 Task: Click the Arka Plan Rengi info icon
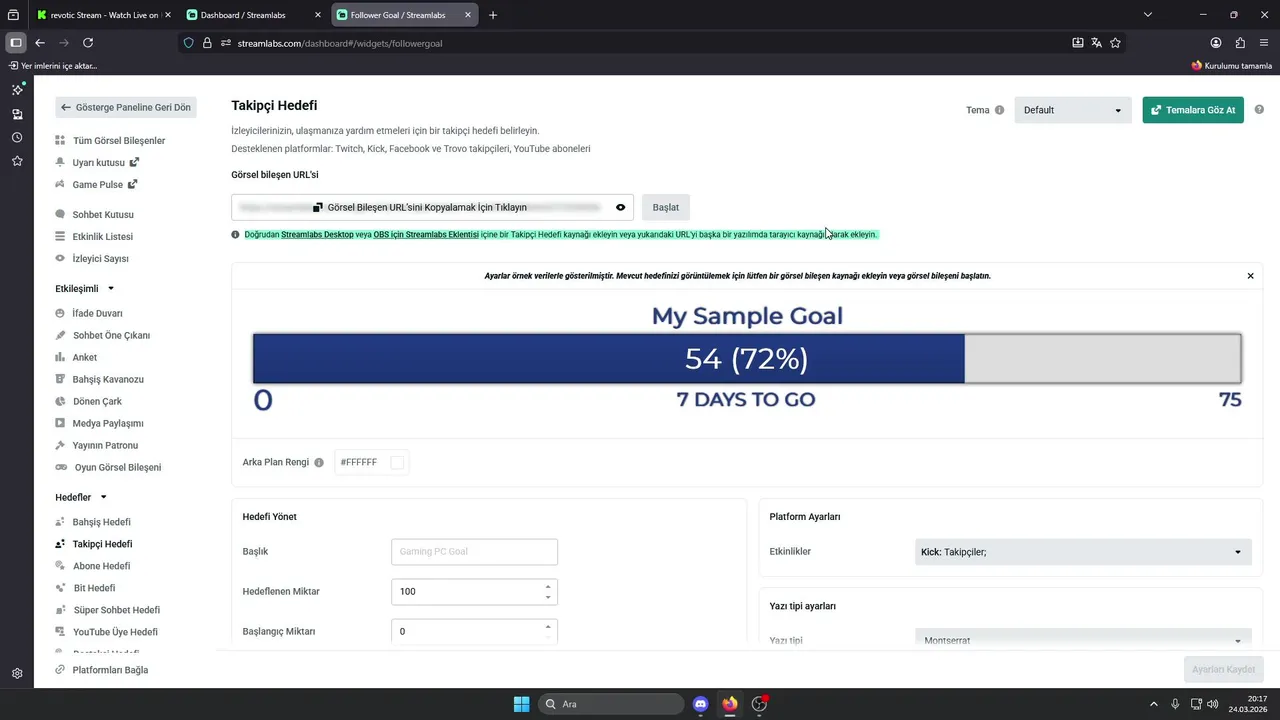pos(319,463)
